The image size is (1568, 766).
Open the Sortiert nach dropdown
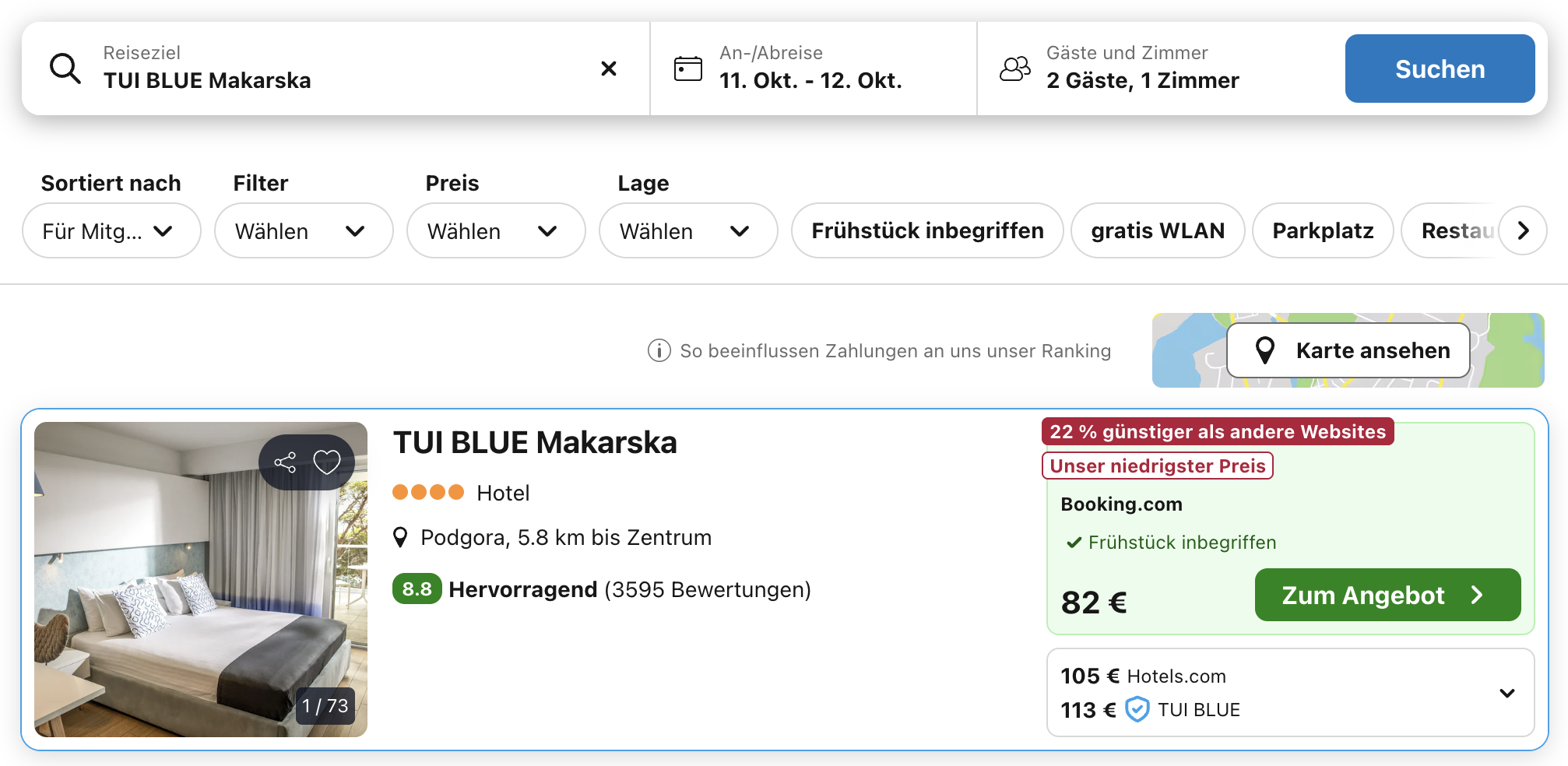(111, 230)
